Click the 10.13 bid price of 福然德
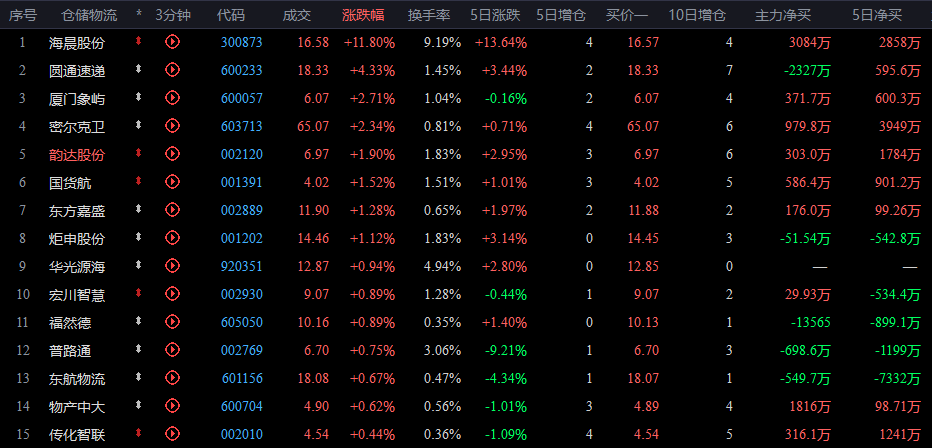Viewport: 932px width, 448px height. coord(643,322)
